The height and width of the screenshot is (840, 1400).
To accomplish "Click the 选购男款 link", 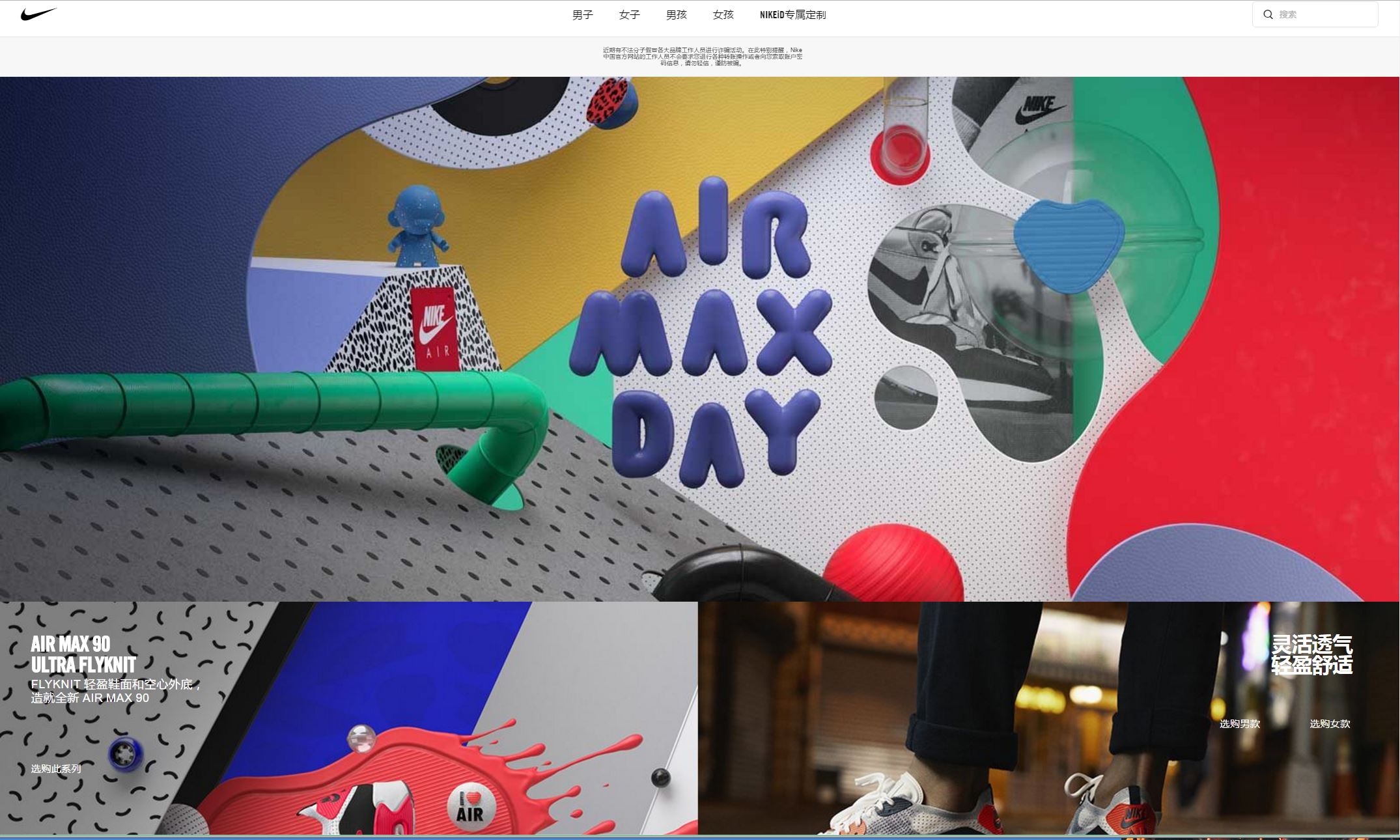I will pyautogui.click(x=1239, y=723).
